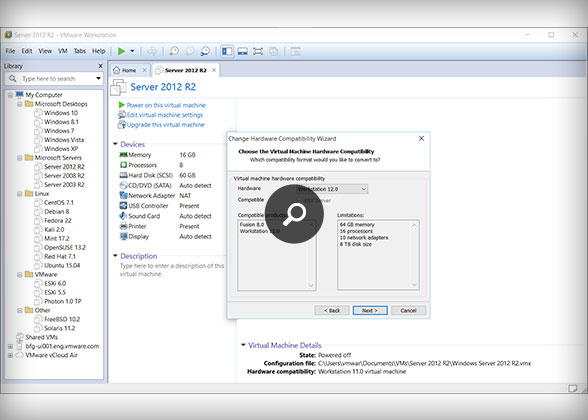Open the Edit menu

point(27,51)
